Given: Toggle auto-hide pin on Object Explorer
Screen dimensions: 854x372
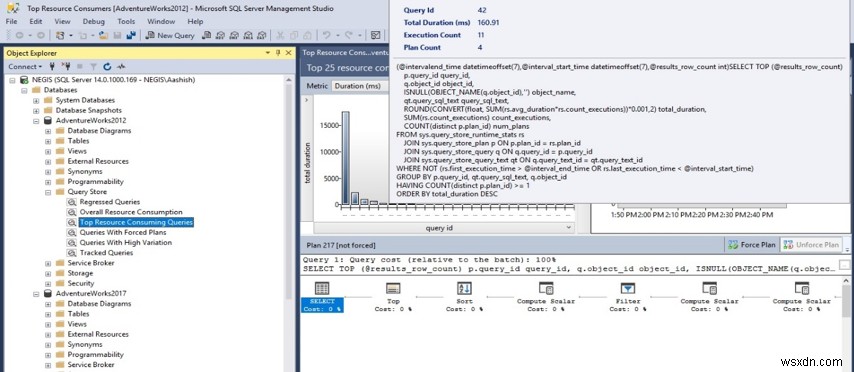Looking at the screenshot, I should 278,53.
